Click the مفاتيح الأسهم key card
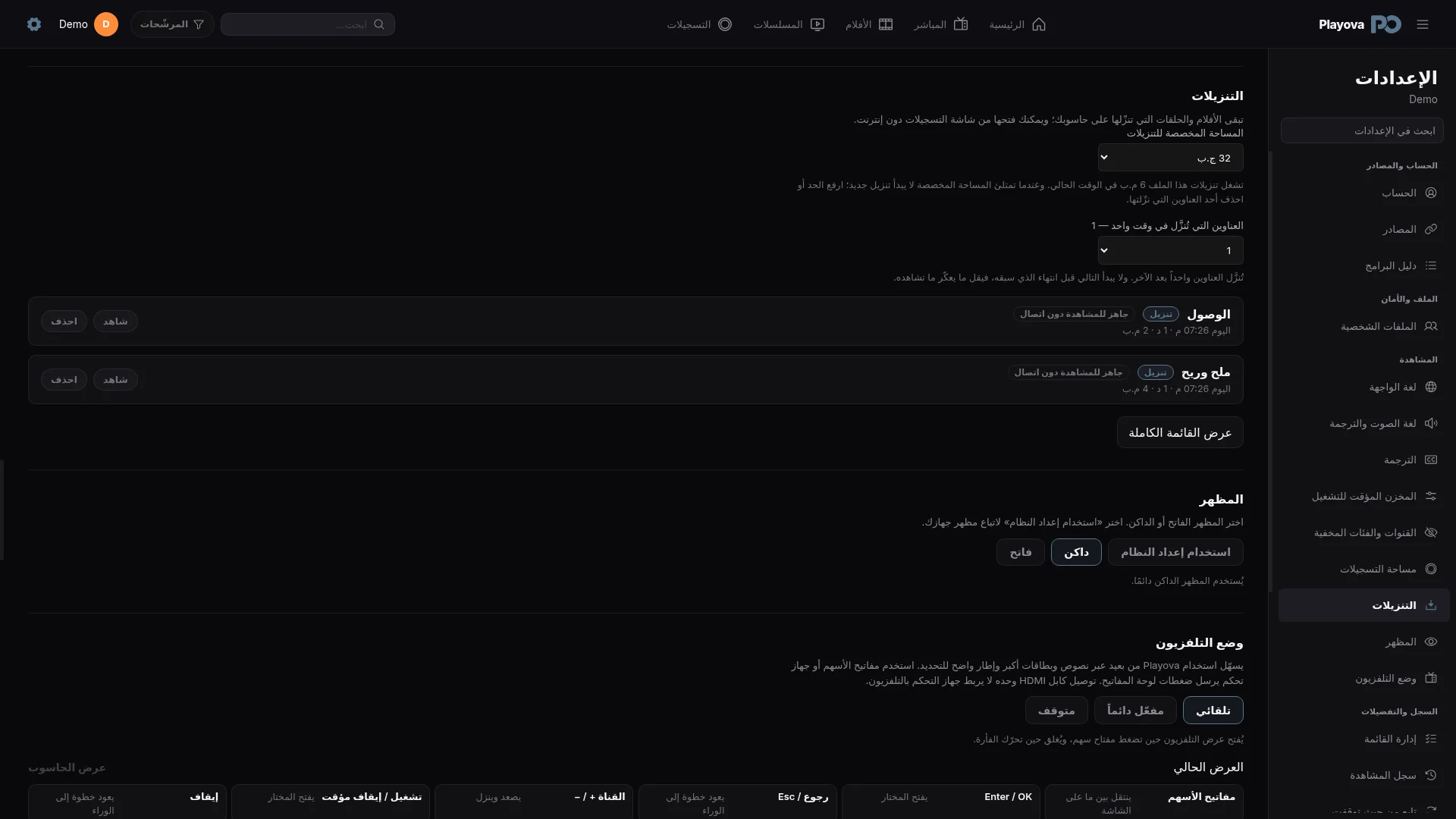The image size is (1456, 819). (1144, 802)
